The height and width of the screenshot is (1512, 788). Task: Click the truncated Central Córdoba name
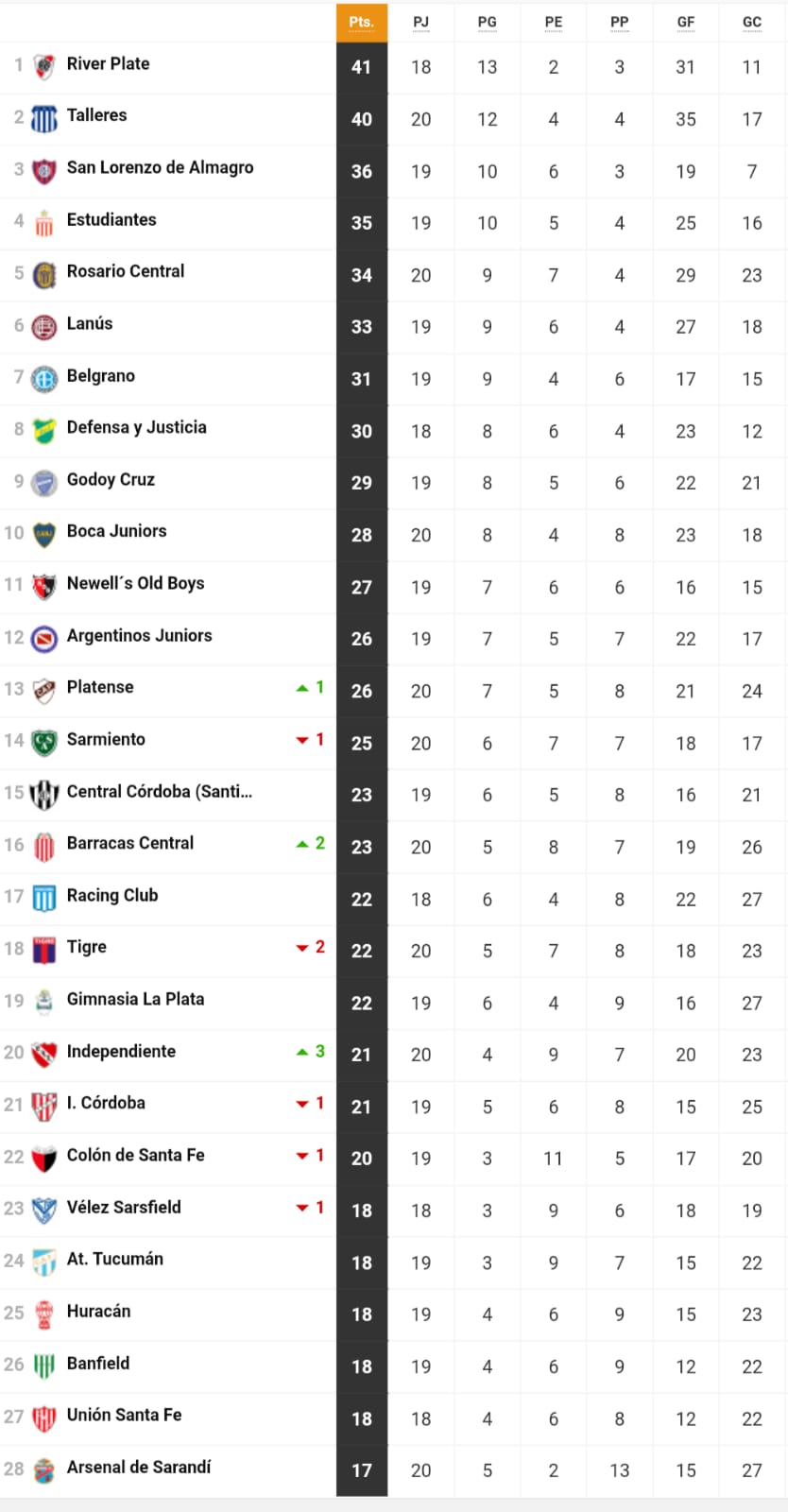[161, 791]
